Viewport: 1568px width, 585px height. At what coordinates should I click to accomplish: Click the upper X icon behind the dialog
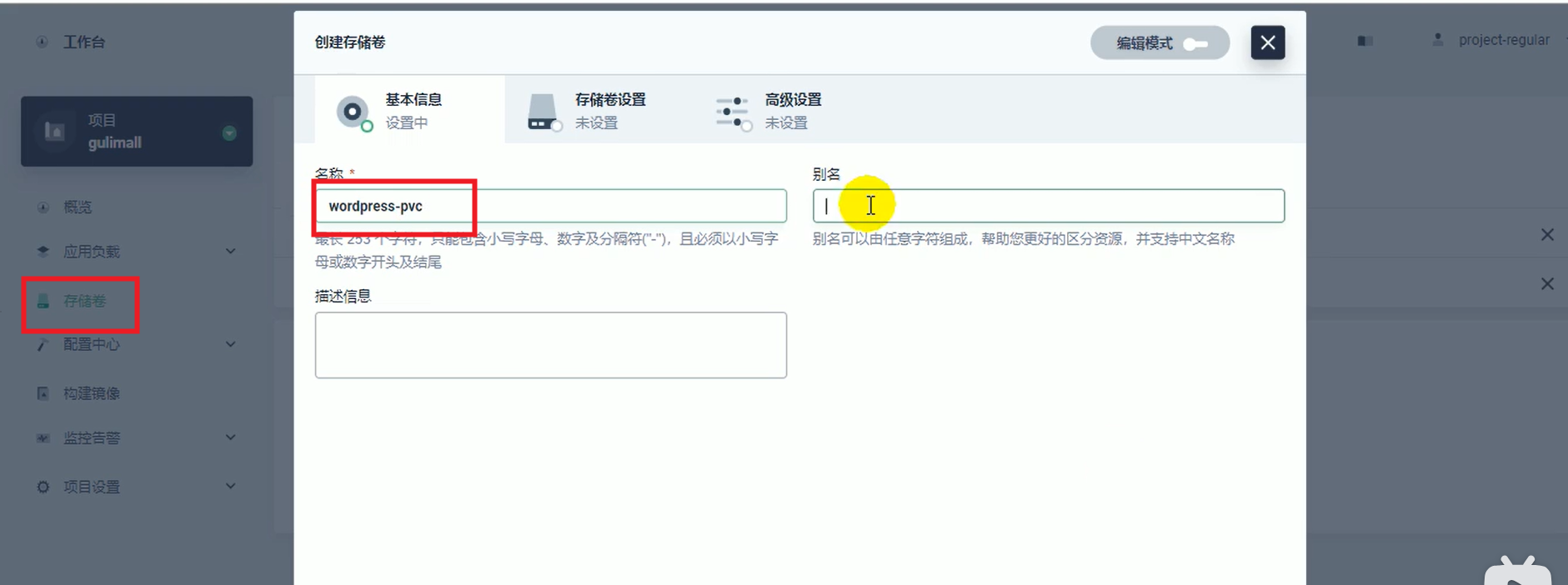coord(1547,235)
